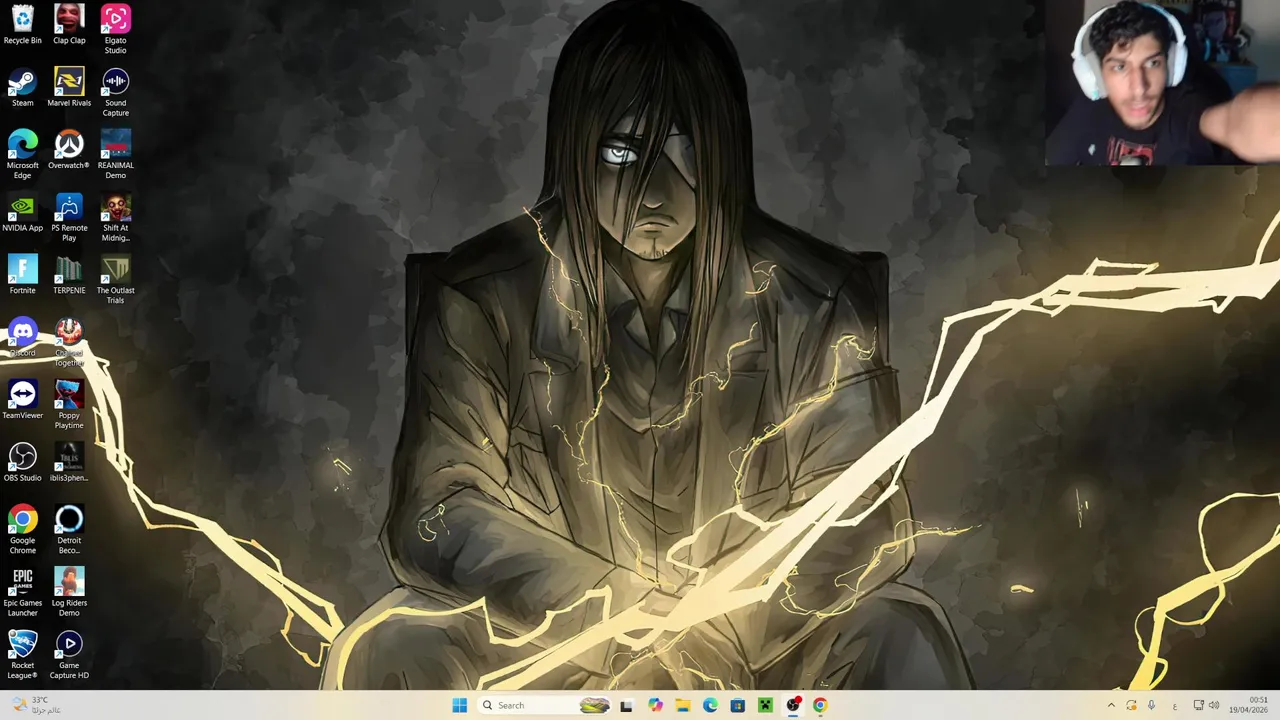Select the TERPENIE desktop icon
1280x720 pixels.
[69, 275]
